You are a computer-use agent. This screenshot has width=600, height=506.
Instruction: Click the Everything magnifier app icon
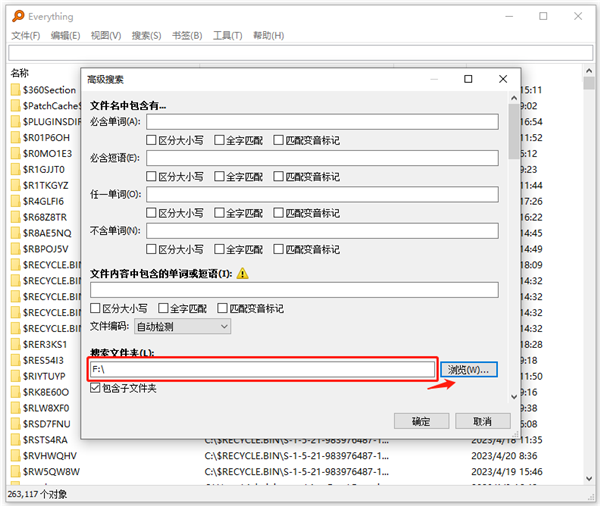pyautogui.click(x=18, y=16)
